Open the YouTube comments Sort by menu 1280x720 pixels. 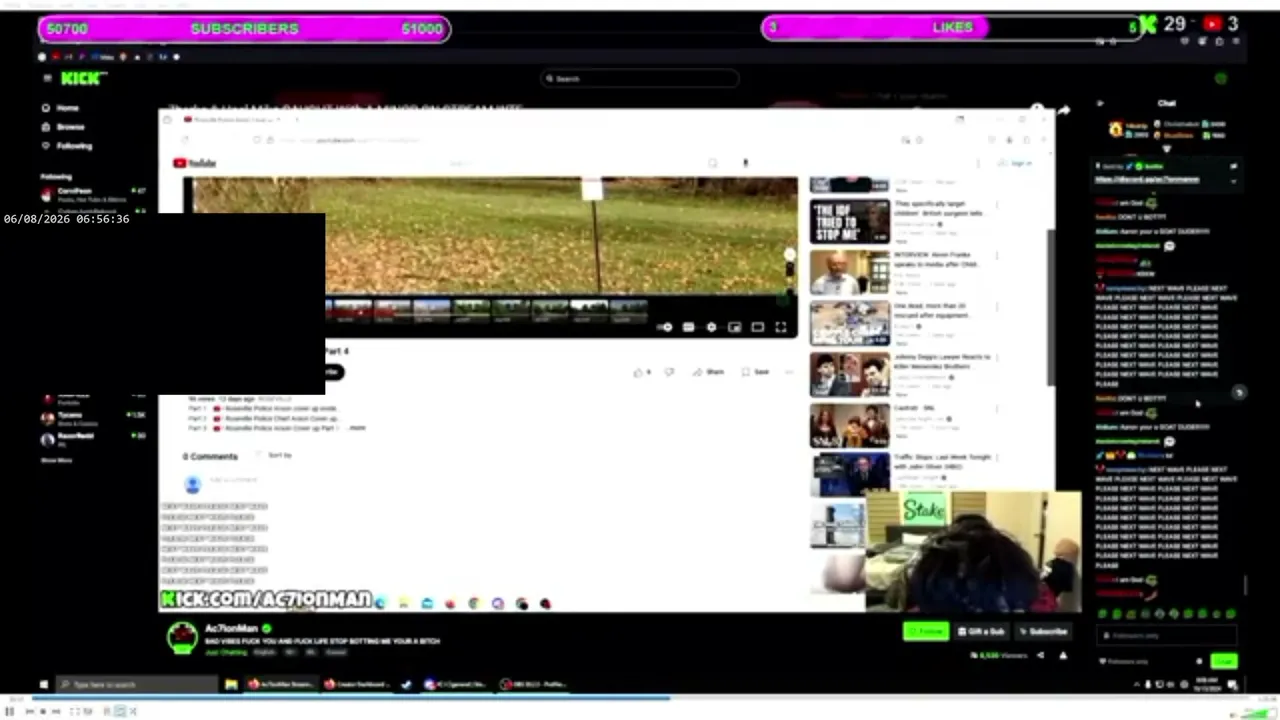276,456
